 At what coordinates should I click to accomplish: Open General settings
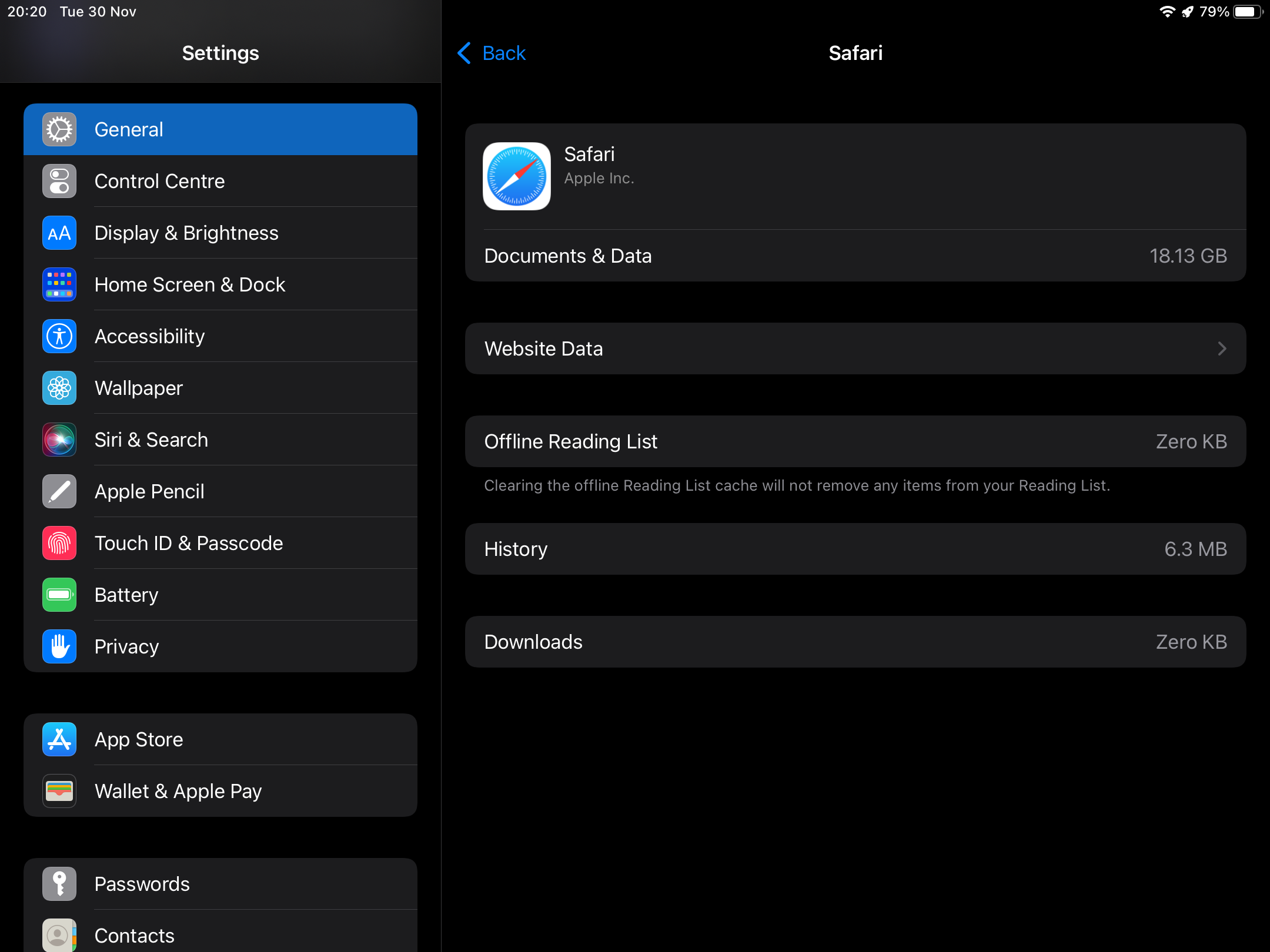220,129
